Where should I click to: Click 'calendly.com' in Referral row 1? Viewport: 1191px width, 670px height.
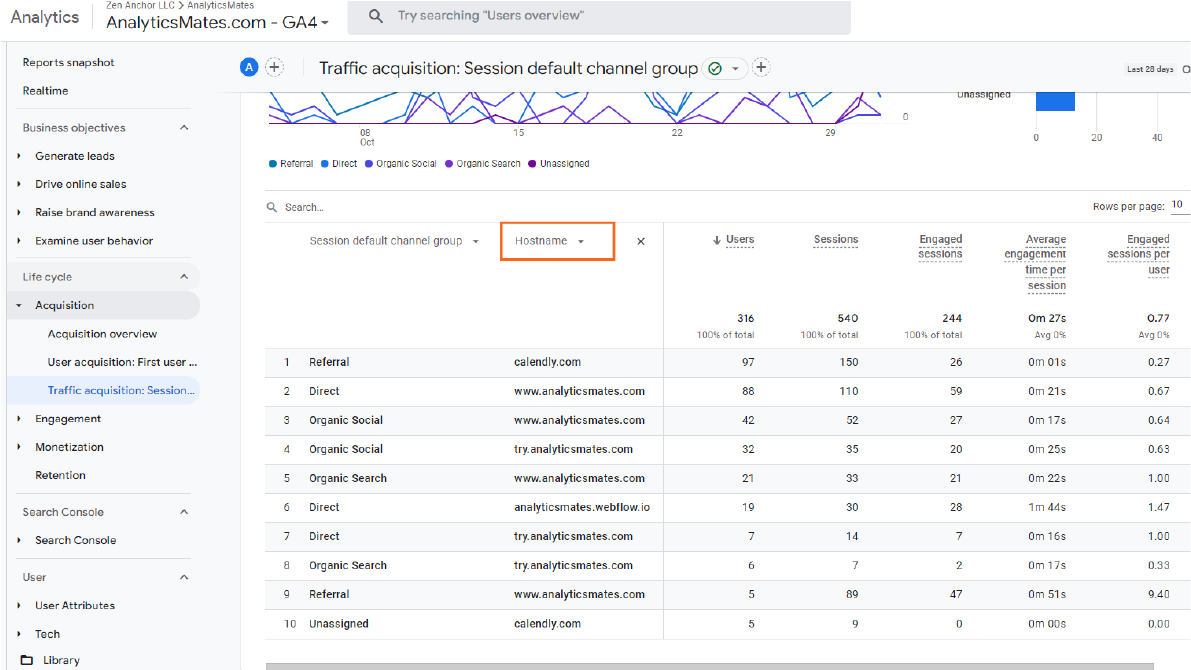547,362
